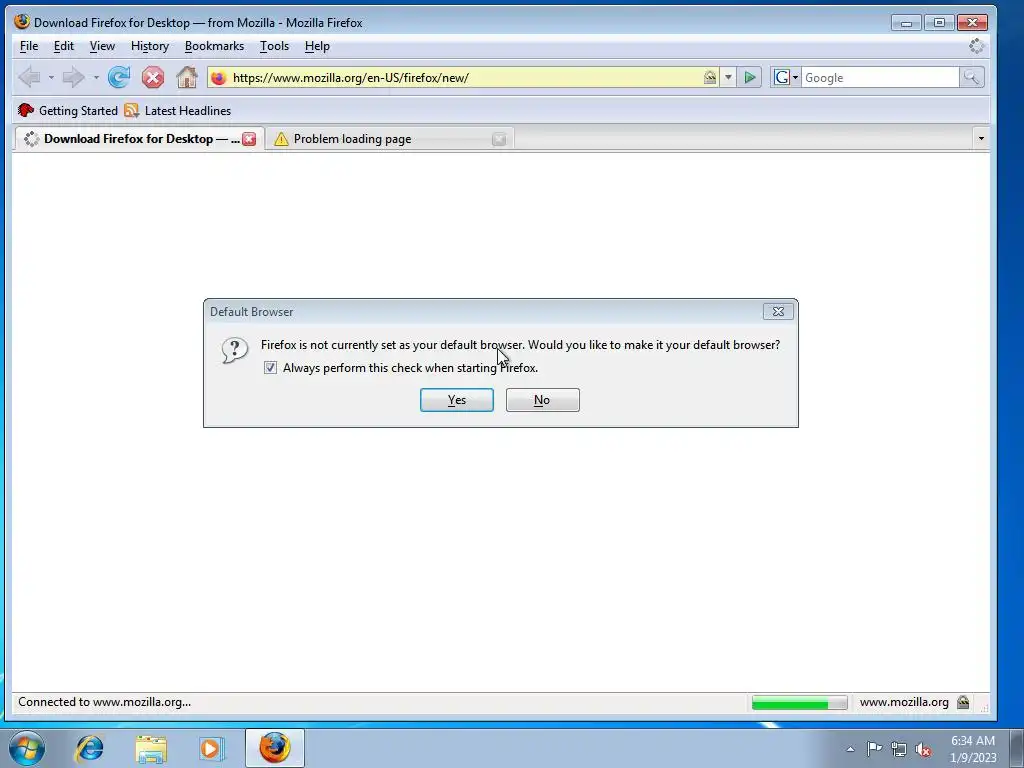1024x768 pixels.
Task: Close the Problem loading page tab
Action: point(499,138)
